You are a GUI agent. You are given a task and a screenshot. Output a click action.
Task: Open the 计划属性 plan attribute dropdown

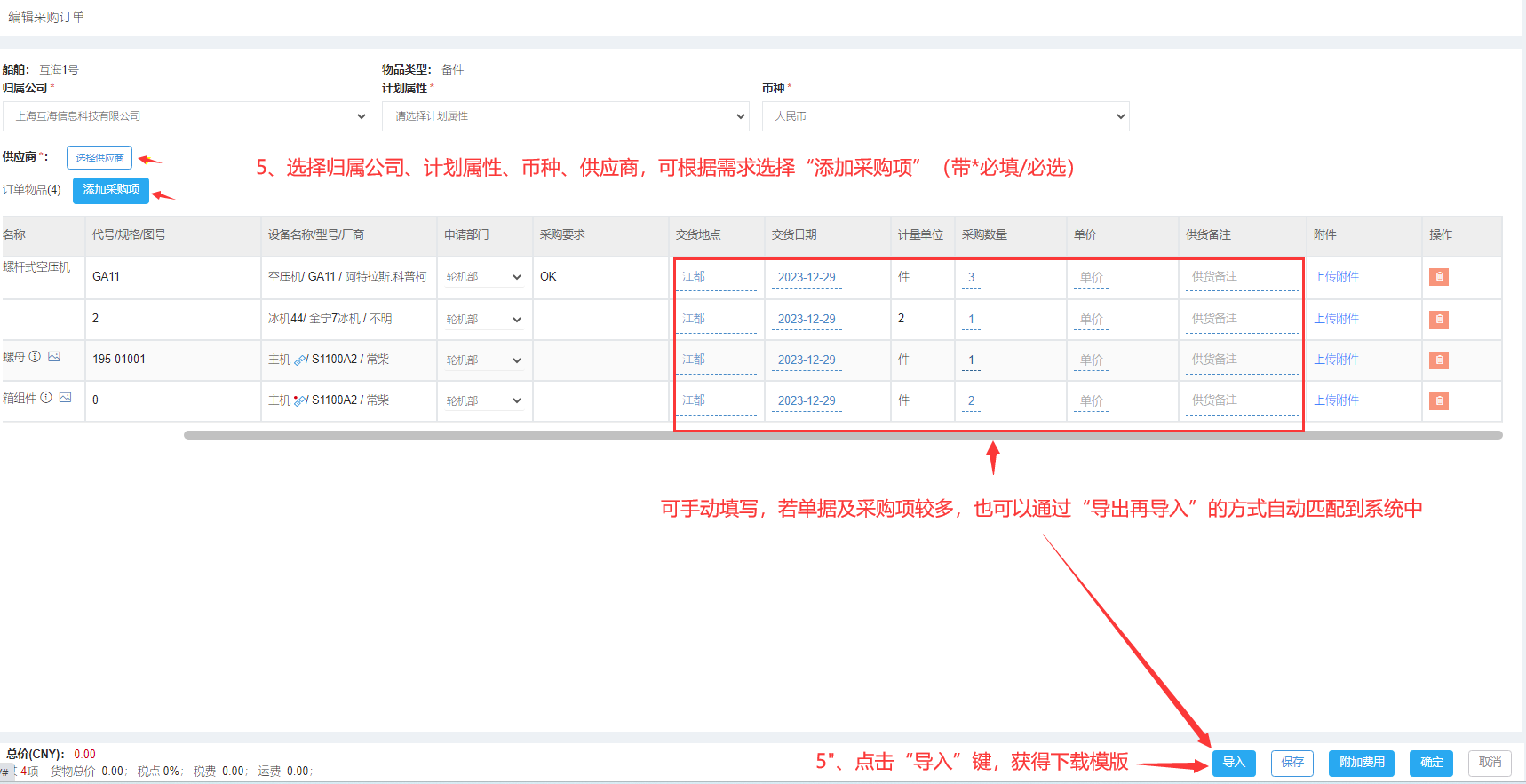(566, 116)
